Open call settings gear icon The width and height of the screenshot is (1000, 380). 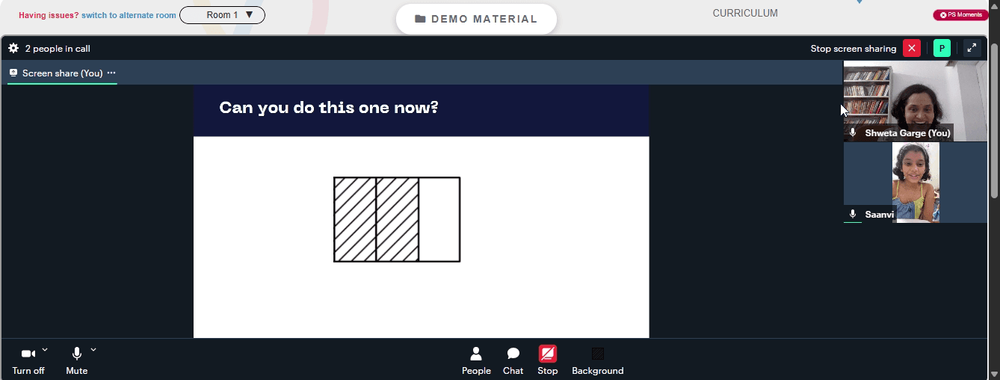click(x=13, y=48)
